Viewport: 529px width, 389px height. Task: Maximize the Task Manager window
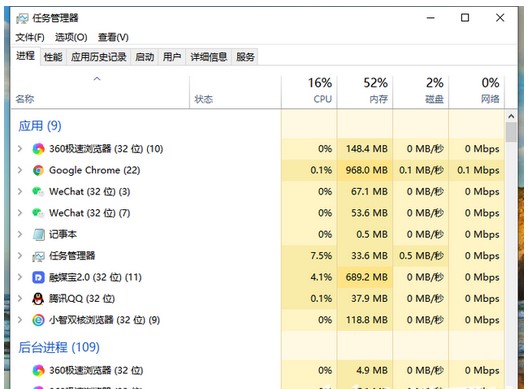point(465,18)
